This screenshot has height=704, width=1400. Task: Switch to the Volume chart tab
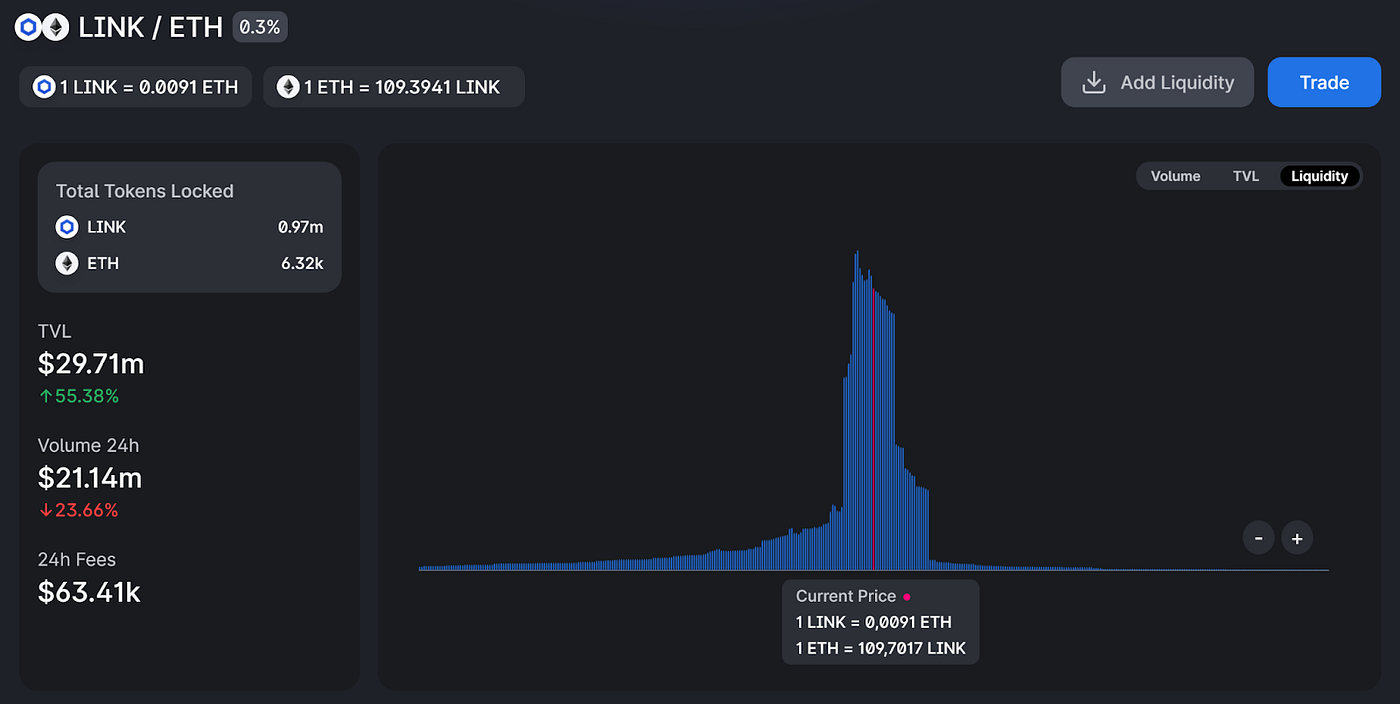[1175, 176]
